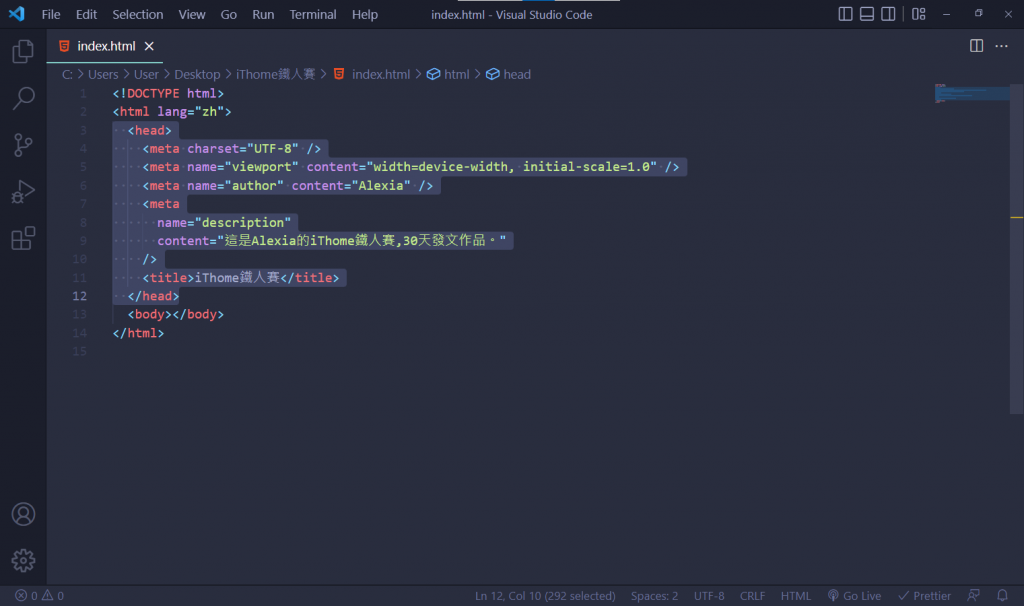Open the editor More Actions ellipsis

(x=1001, y=46)
